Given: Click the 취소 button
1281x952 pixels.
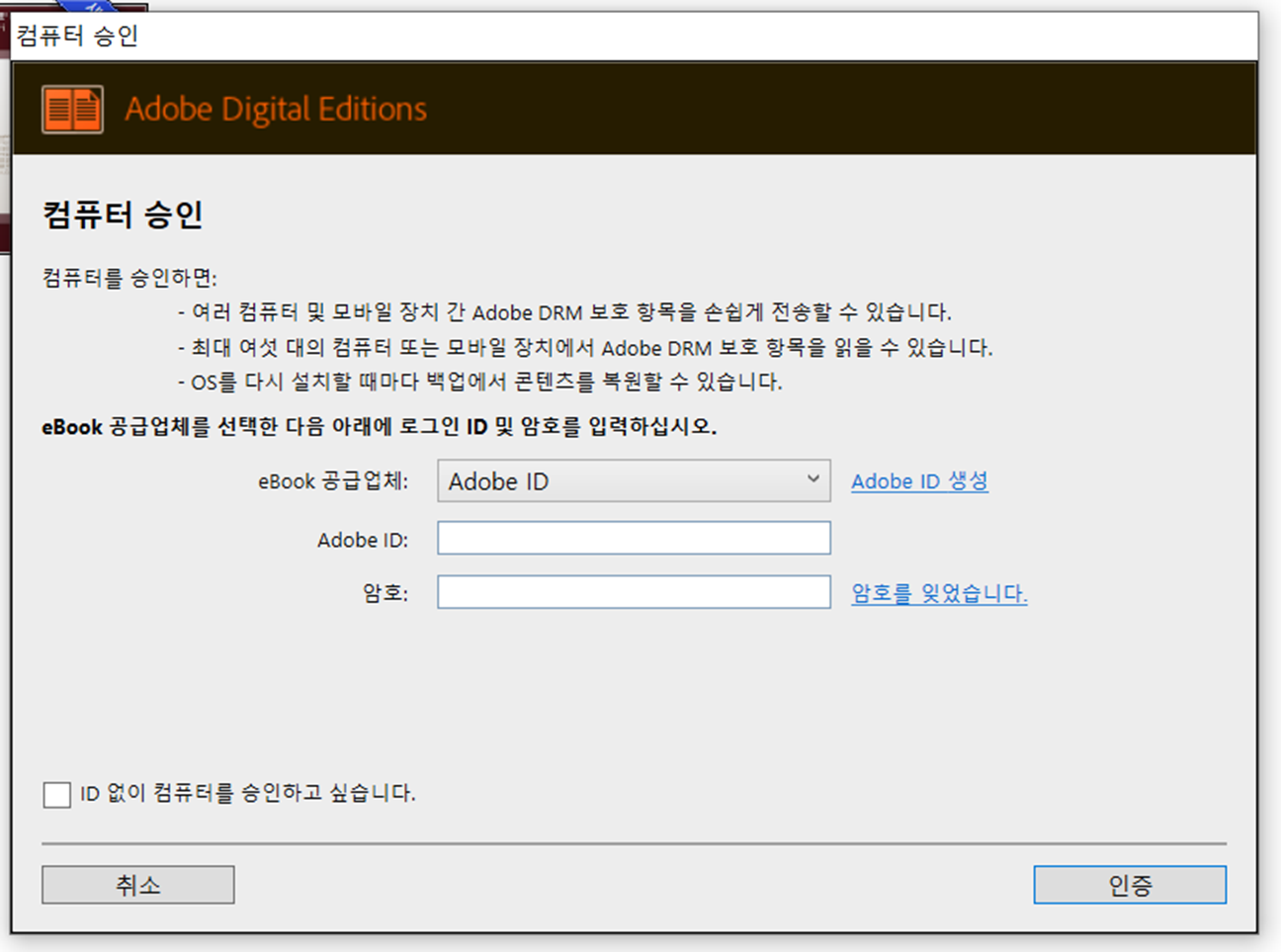Looking at the screenshot, I should pos(137,885).
